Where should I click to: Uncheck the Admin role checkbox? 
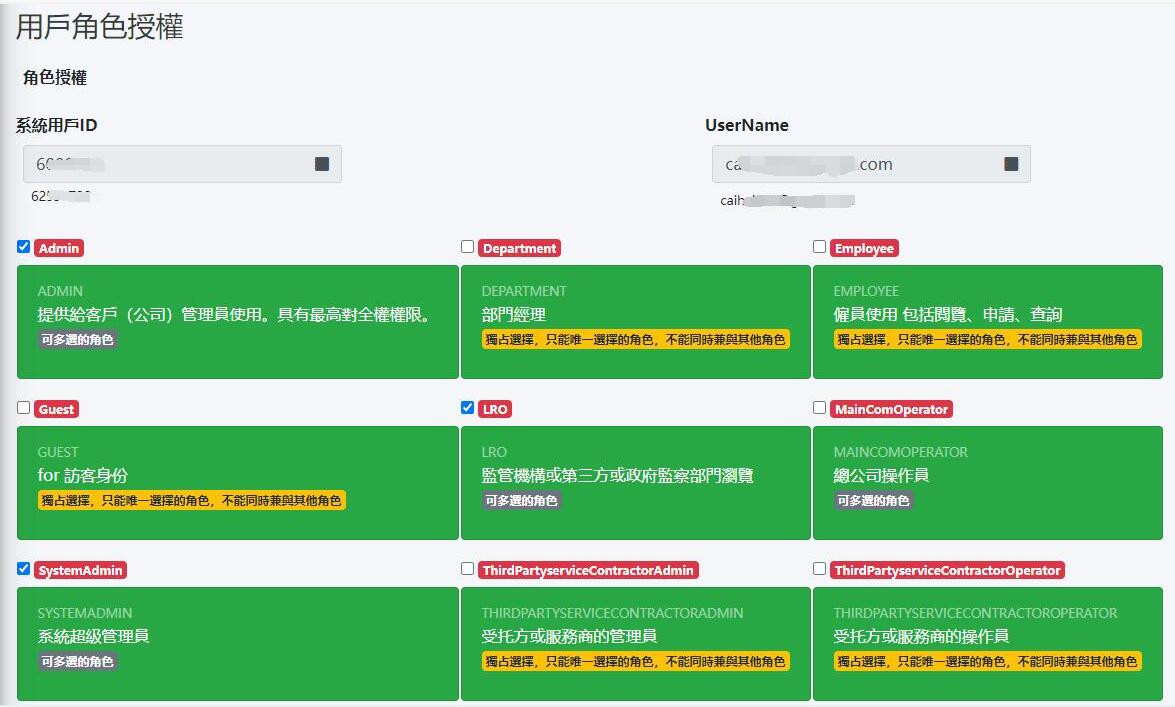(x=24, y=247)
